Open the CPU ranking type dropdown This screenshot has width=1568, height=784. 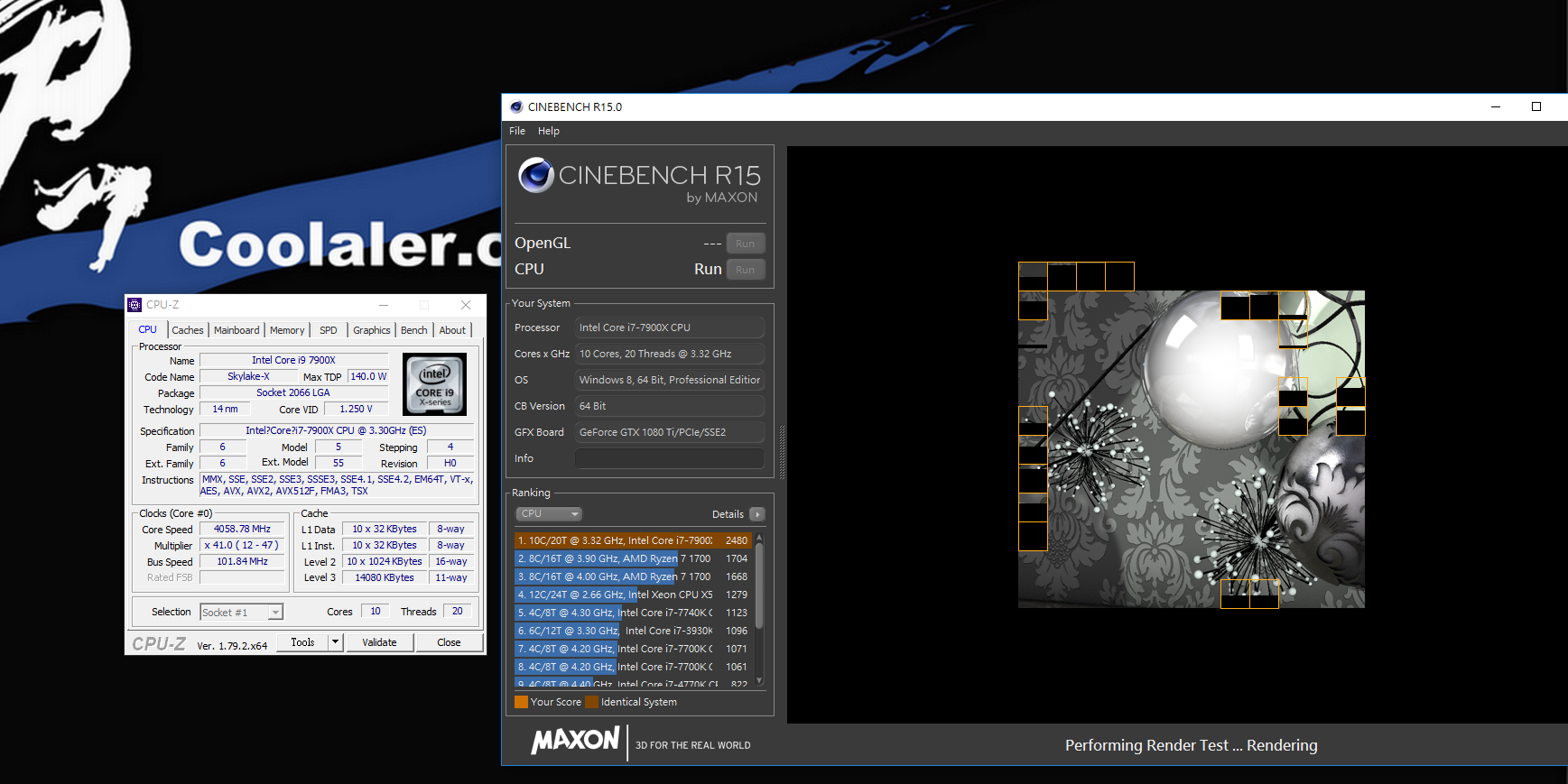549,513
